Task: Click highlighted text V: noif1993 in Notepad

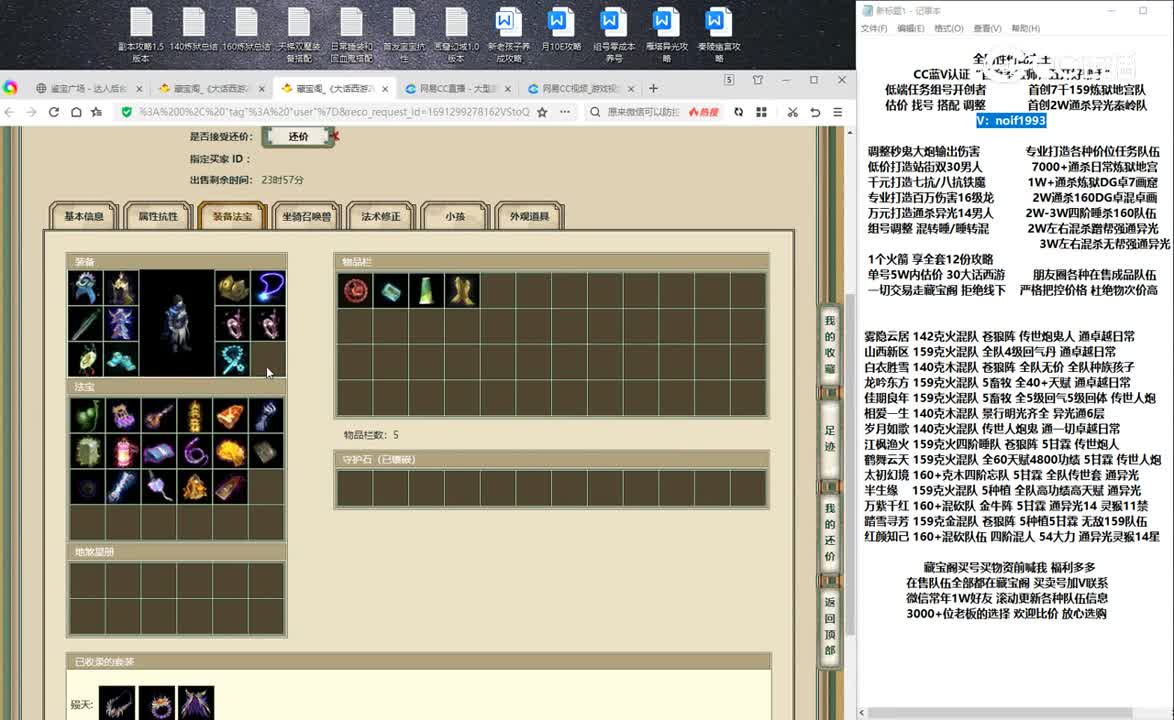Action: (x=1011, y=120)
